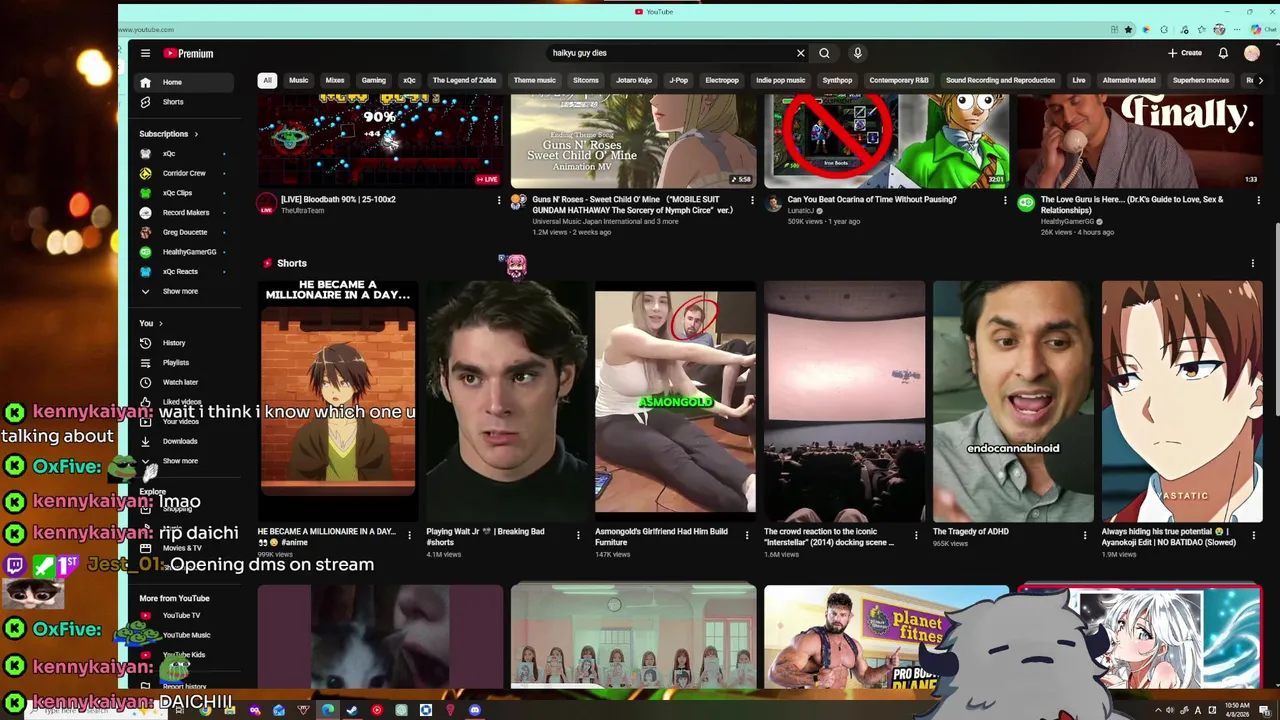Click the YouTube Premium logo
The height and width of the screenshot is (720, 1280).
click(x=189, y=53)
